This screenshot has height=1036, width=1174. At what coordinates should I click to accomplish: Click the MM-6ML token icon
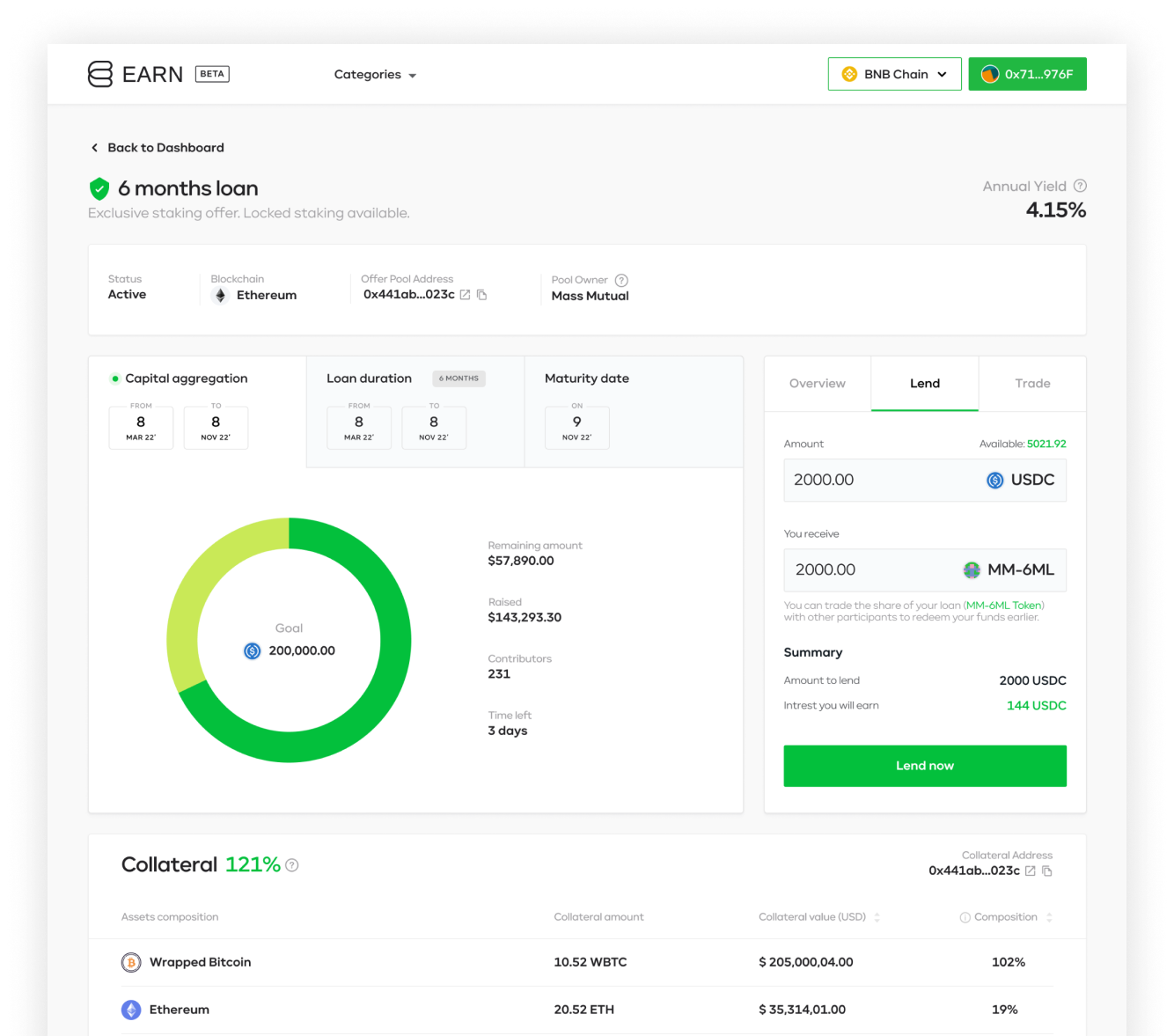[972, 570]
